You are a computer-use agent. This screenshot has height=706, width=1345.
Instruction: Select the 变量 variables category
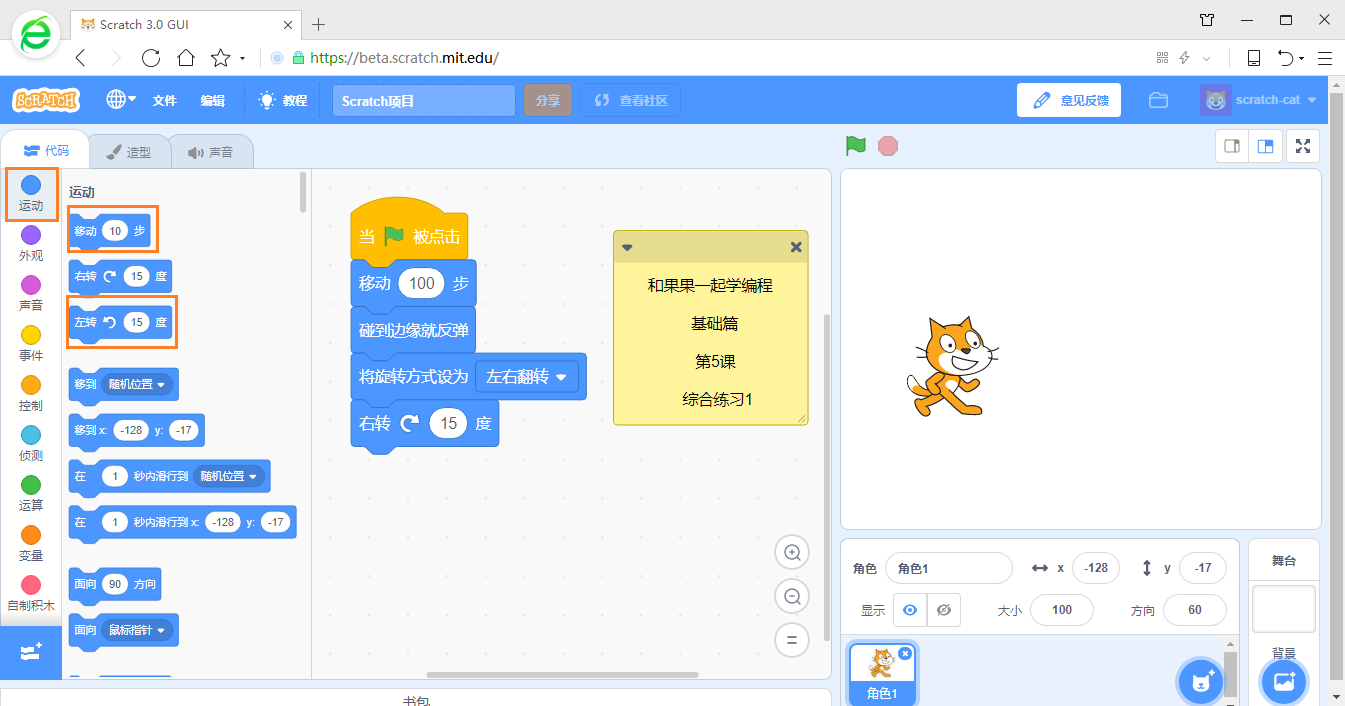[31, 542]
